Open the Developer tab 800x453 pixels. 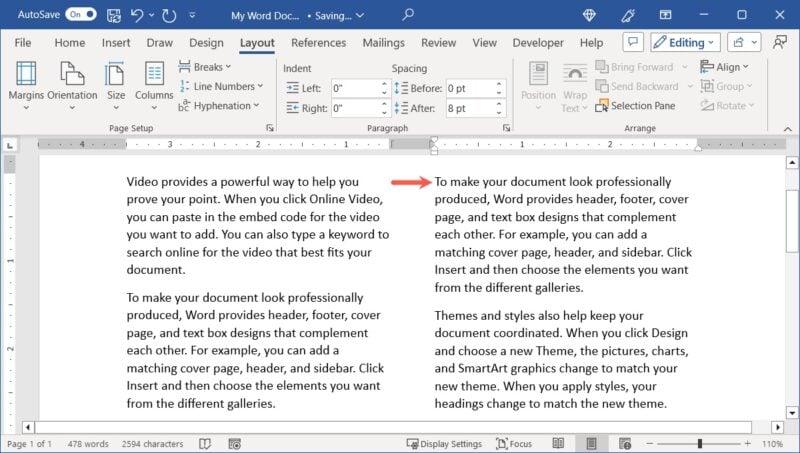[x=538, y=43]
